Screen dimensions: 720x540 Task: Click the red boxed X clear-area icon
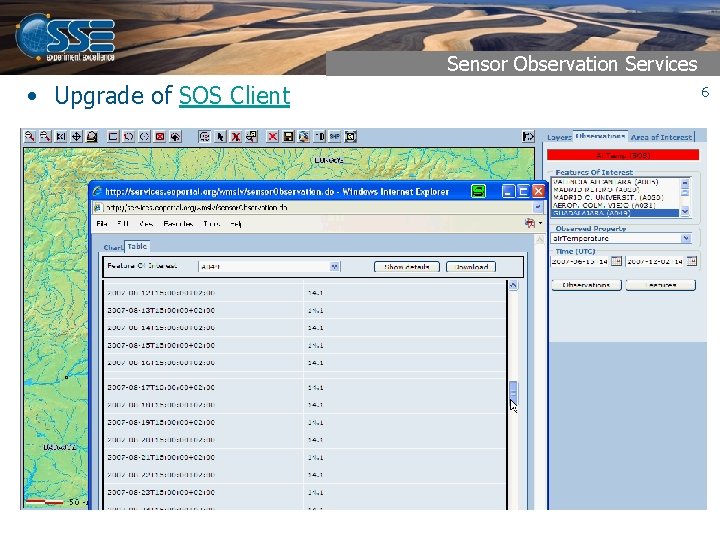(160, 136)
